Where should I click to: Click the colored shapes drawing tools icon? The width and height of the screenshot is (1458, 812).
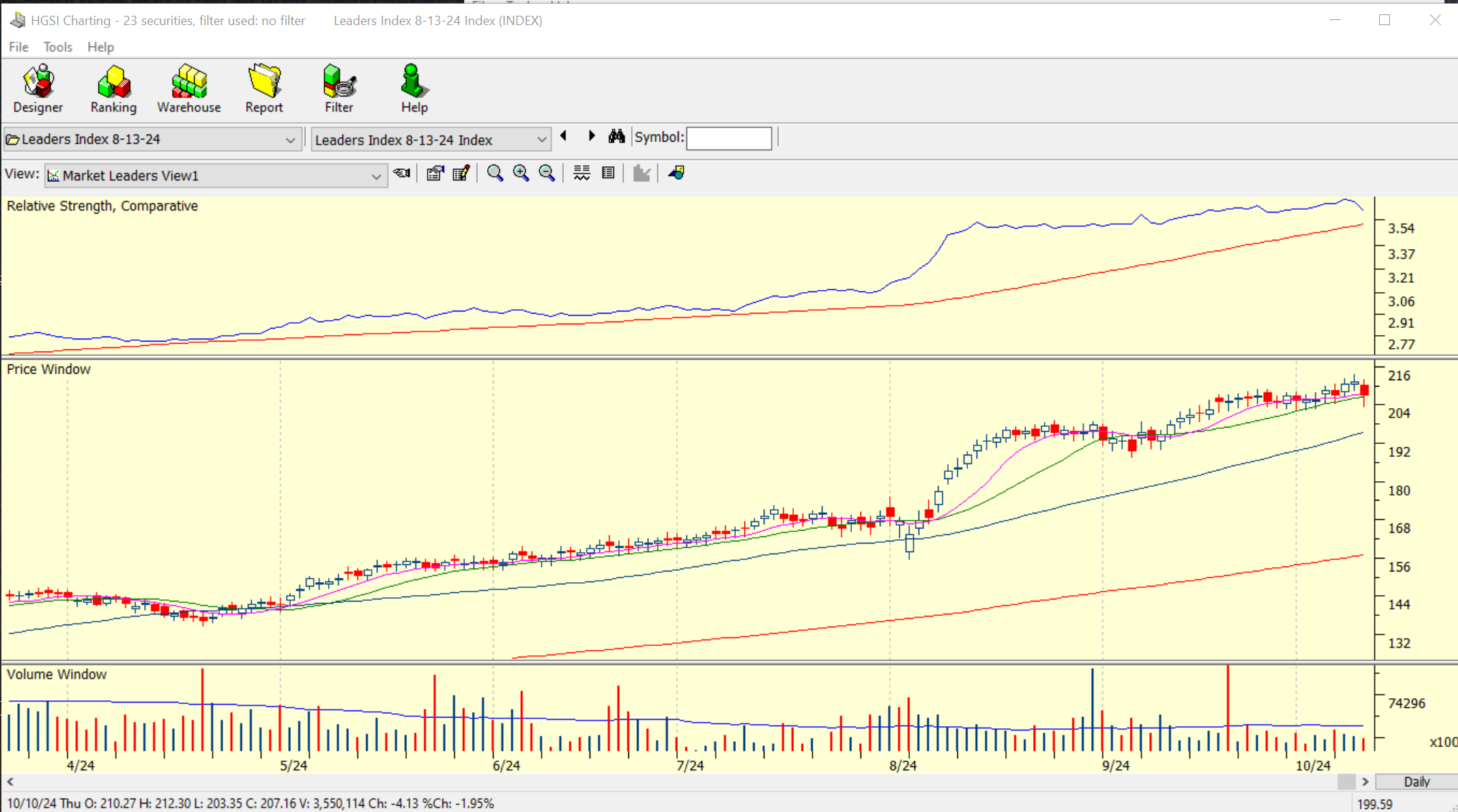click(x=676, y=173)
